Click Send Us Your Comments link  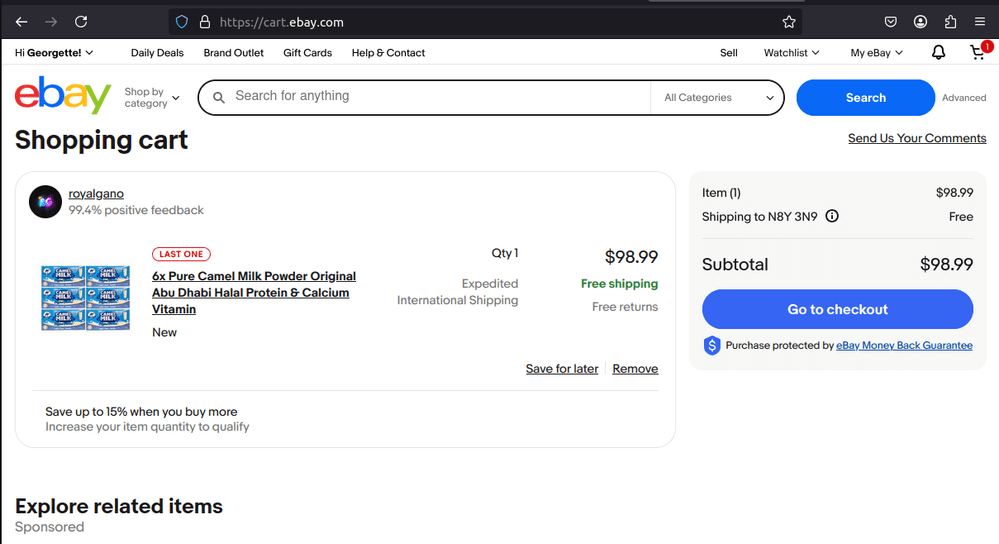click(917, 138)
